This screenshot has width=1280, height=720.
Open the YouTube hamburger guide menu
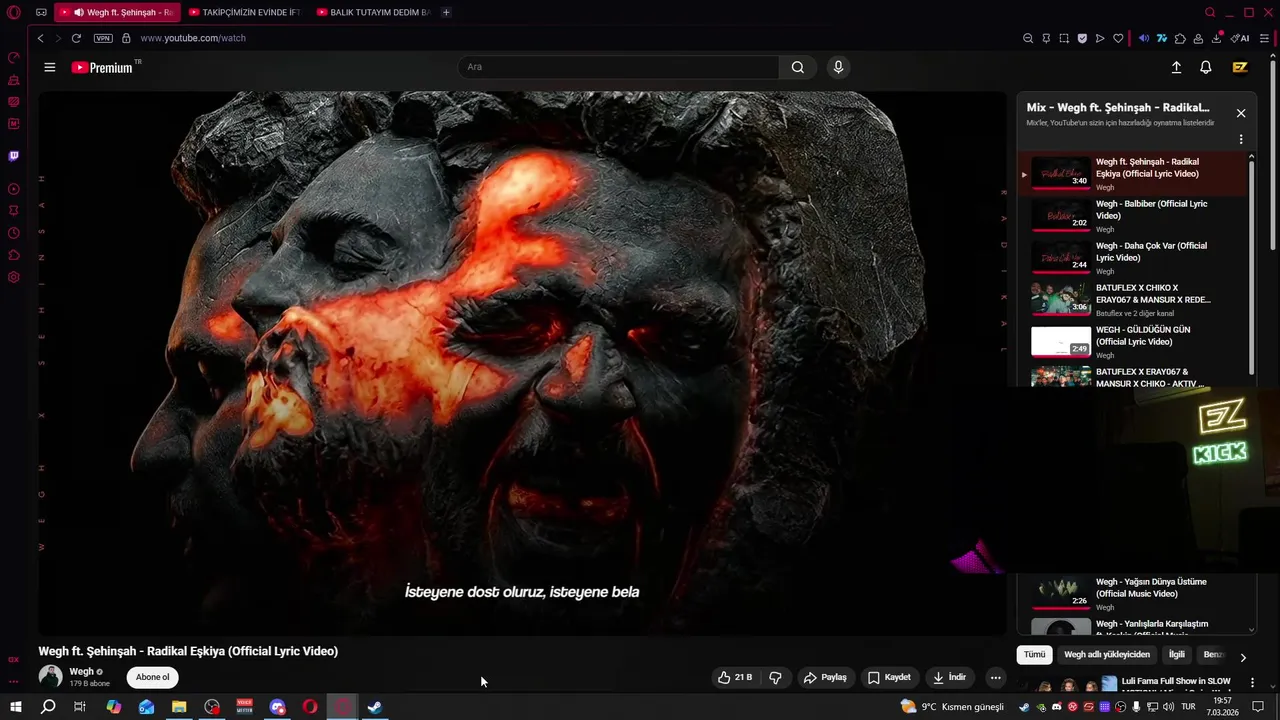[50, 67]
